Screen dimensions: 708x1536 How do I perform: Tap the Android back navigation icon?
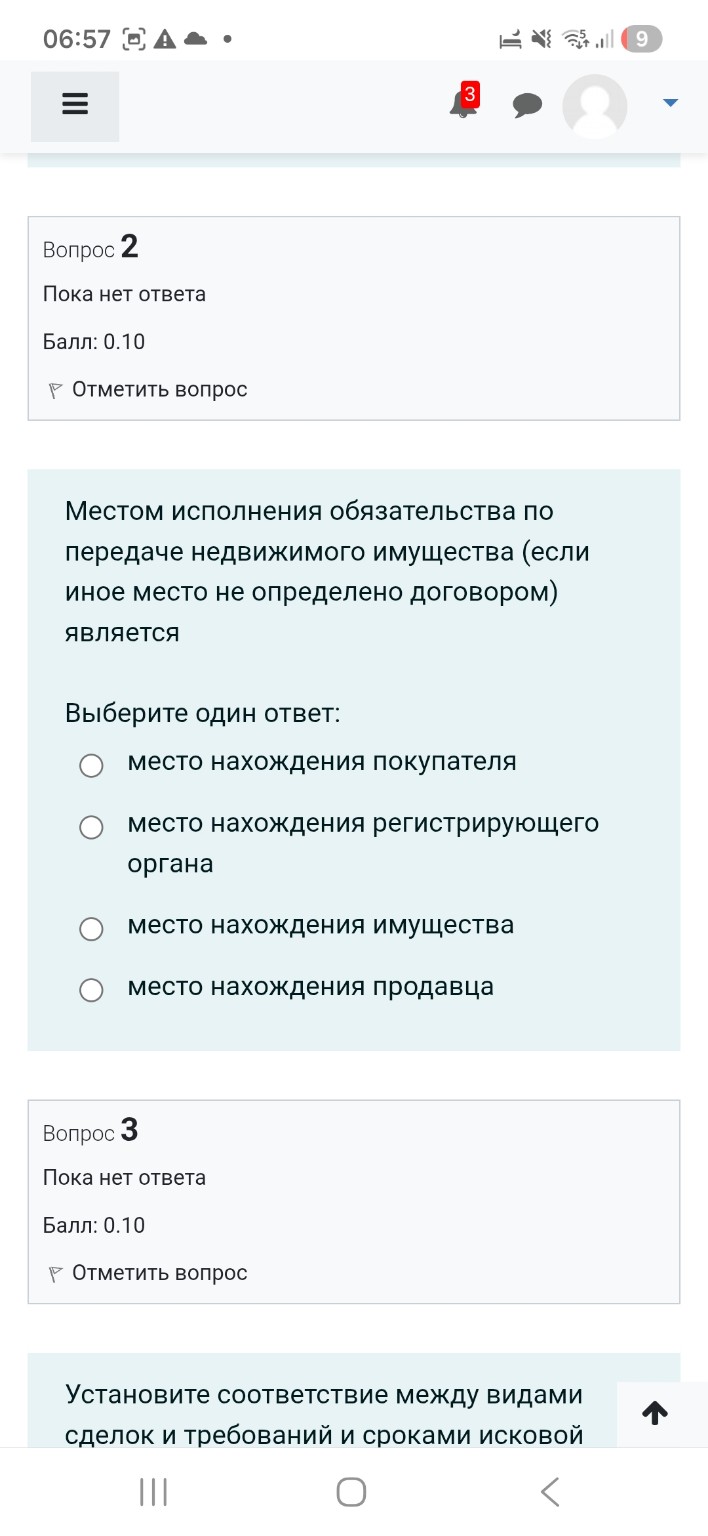tap(549, 1491)
